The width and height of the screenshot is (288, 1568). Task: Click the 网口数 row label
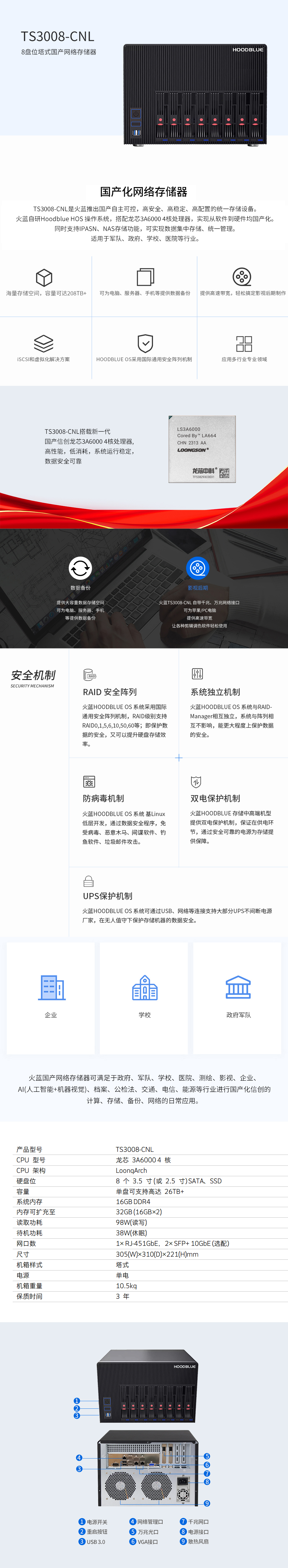click(26, 1244)
